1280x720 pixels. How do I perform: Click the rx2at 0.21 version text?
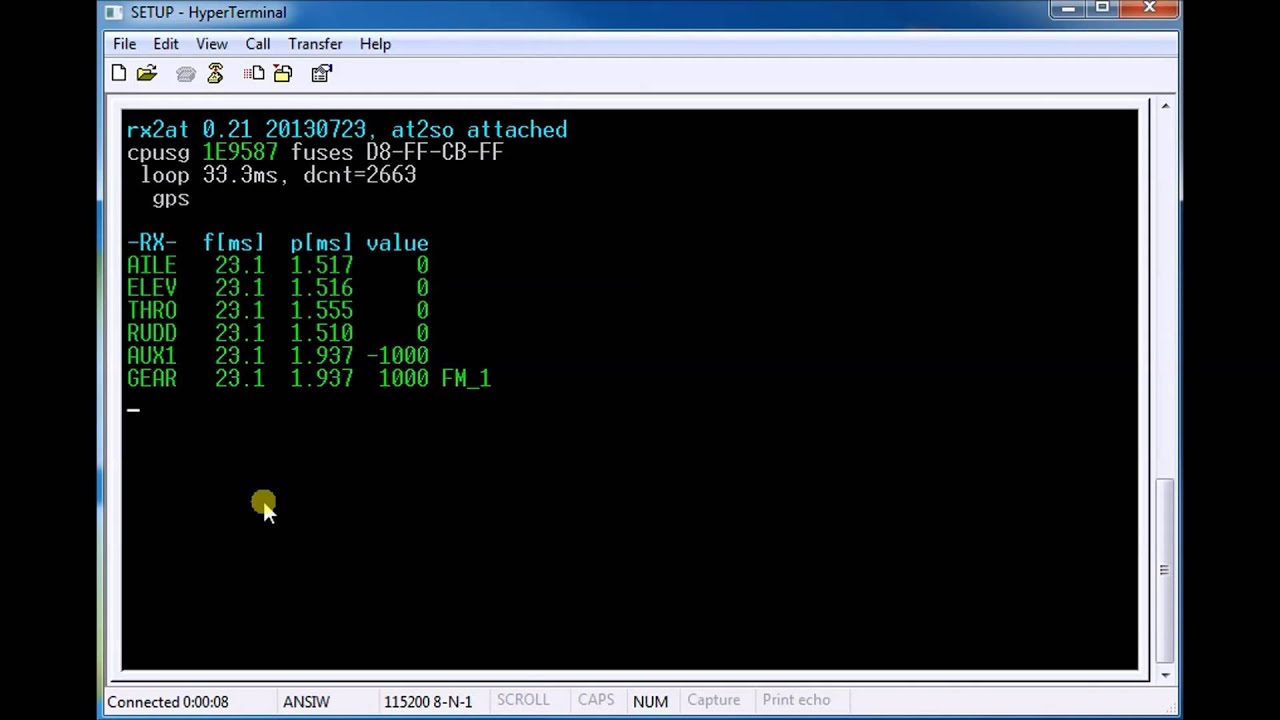click(189, 130)
